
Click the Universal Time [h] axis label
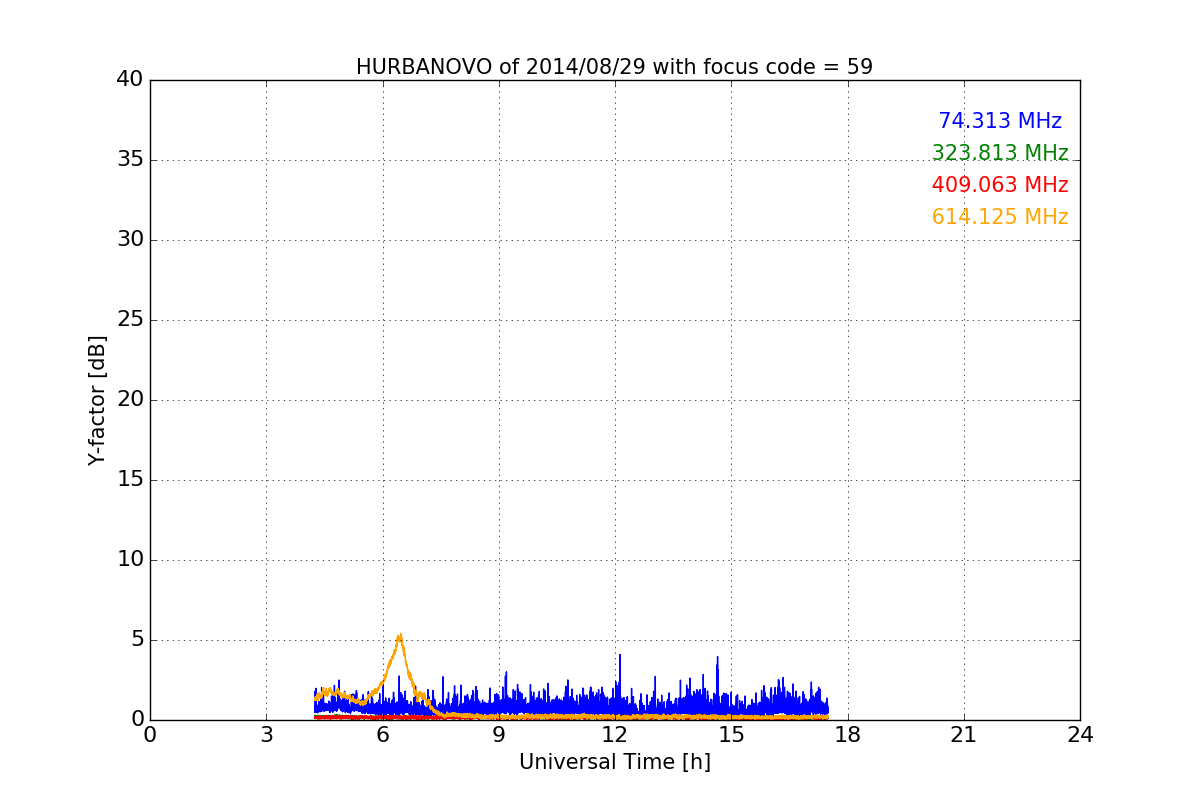(x=614, y=762)
